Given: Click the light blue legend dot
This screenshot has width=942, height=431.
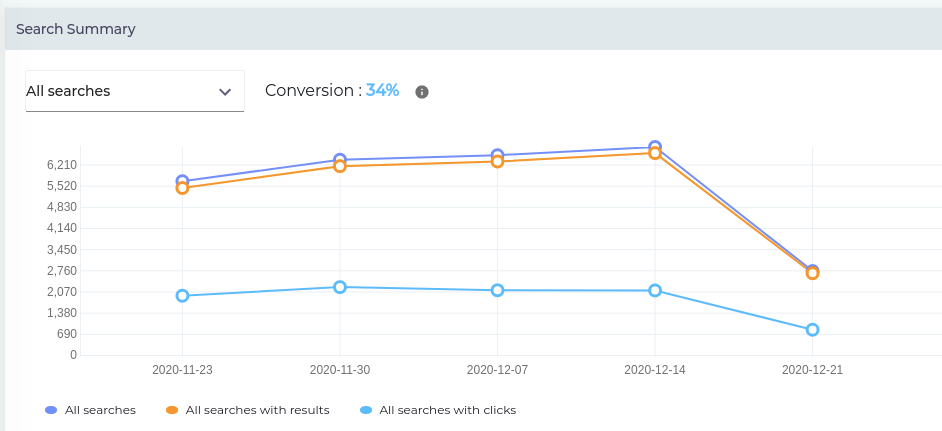Looking at the screenshot, I should [x=366, y=410].
